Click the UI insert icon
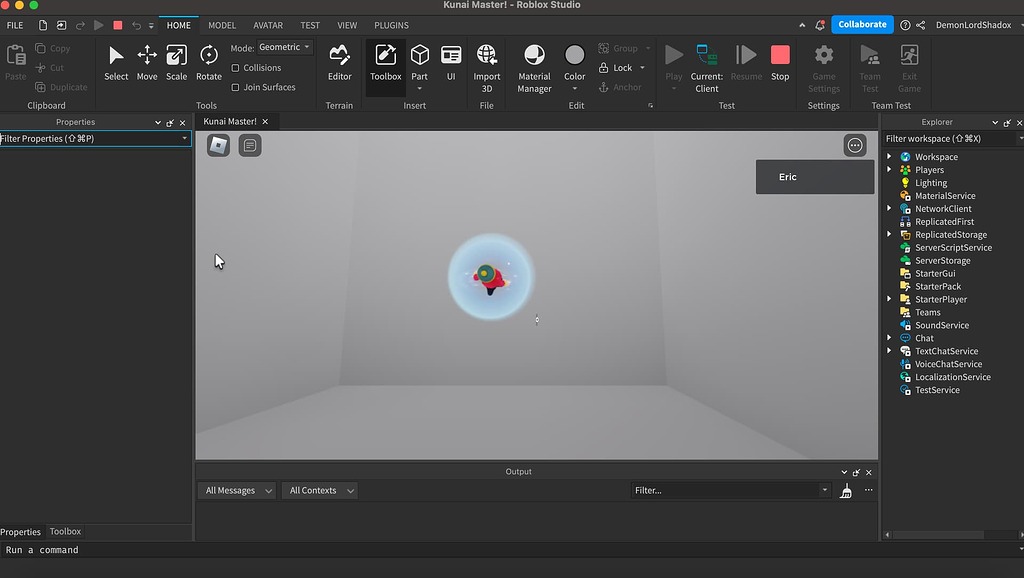Screen dimensions: 1024x578 click(x=451, y=62)
